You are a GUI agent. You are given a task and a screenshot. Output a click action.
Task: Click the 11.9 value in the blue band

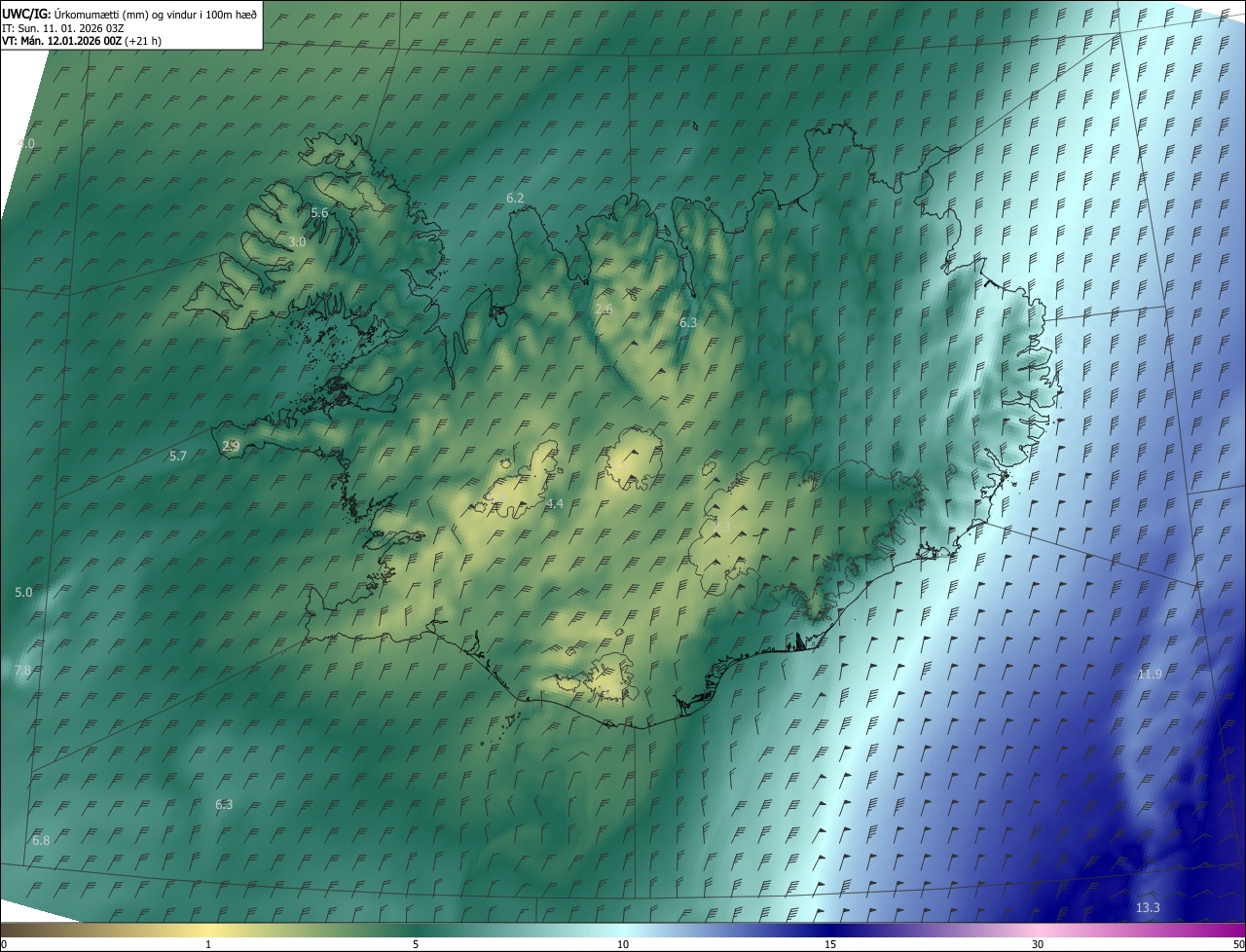coord(1150,675)
